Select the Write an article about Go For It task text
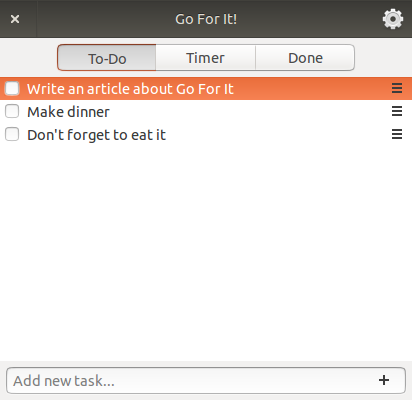 [130, 89]
